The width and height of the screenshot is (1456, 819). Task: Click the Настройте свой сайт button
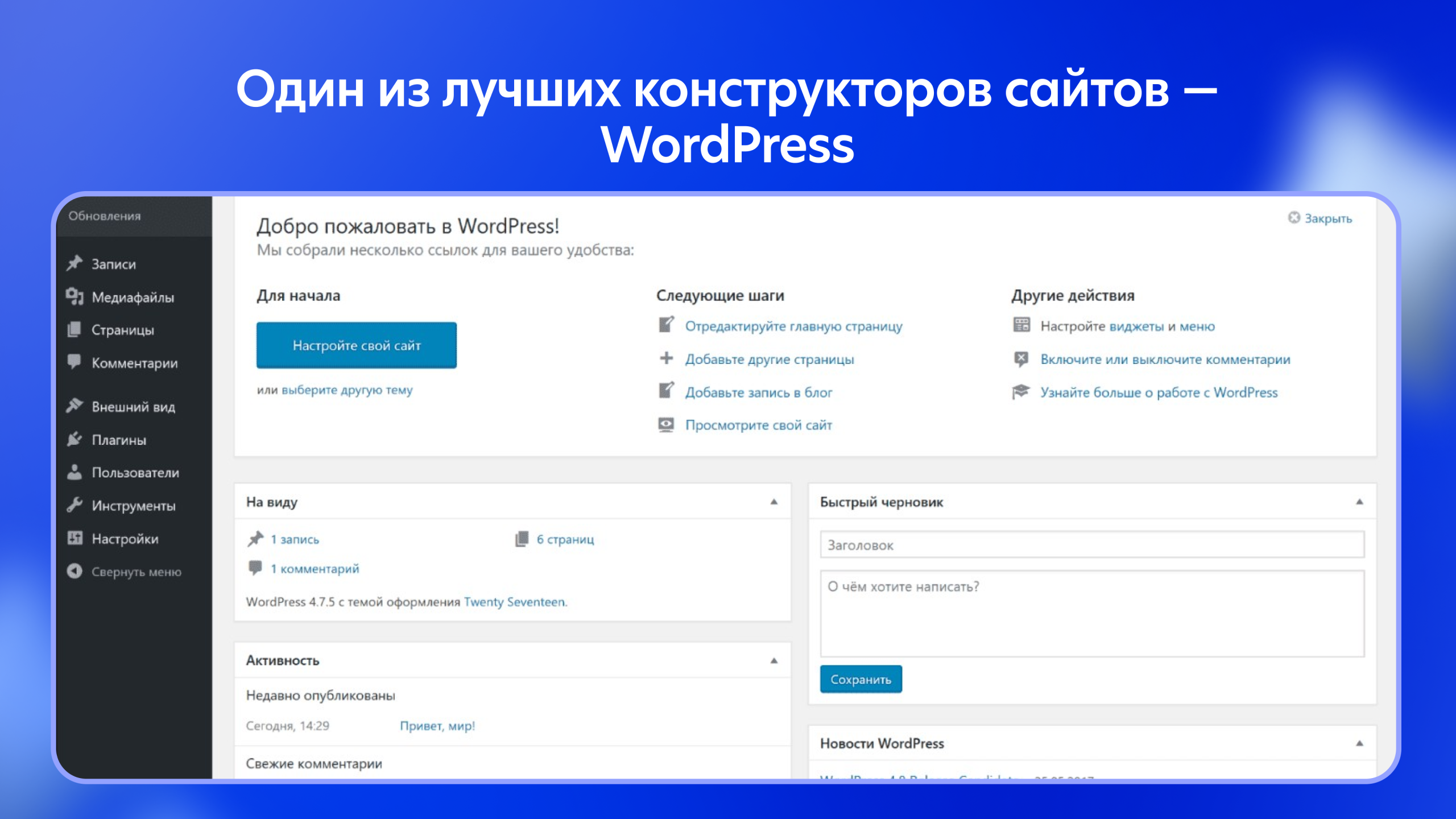[x=357, y=345]
